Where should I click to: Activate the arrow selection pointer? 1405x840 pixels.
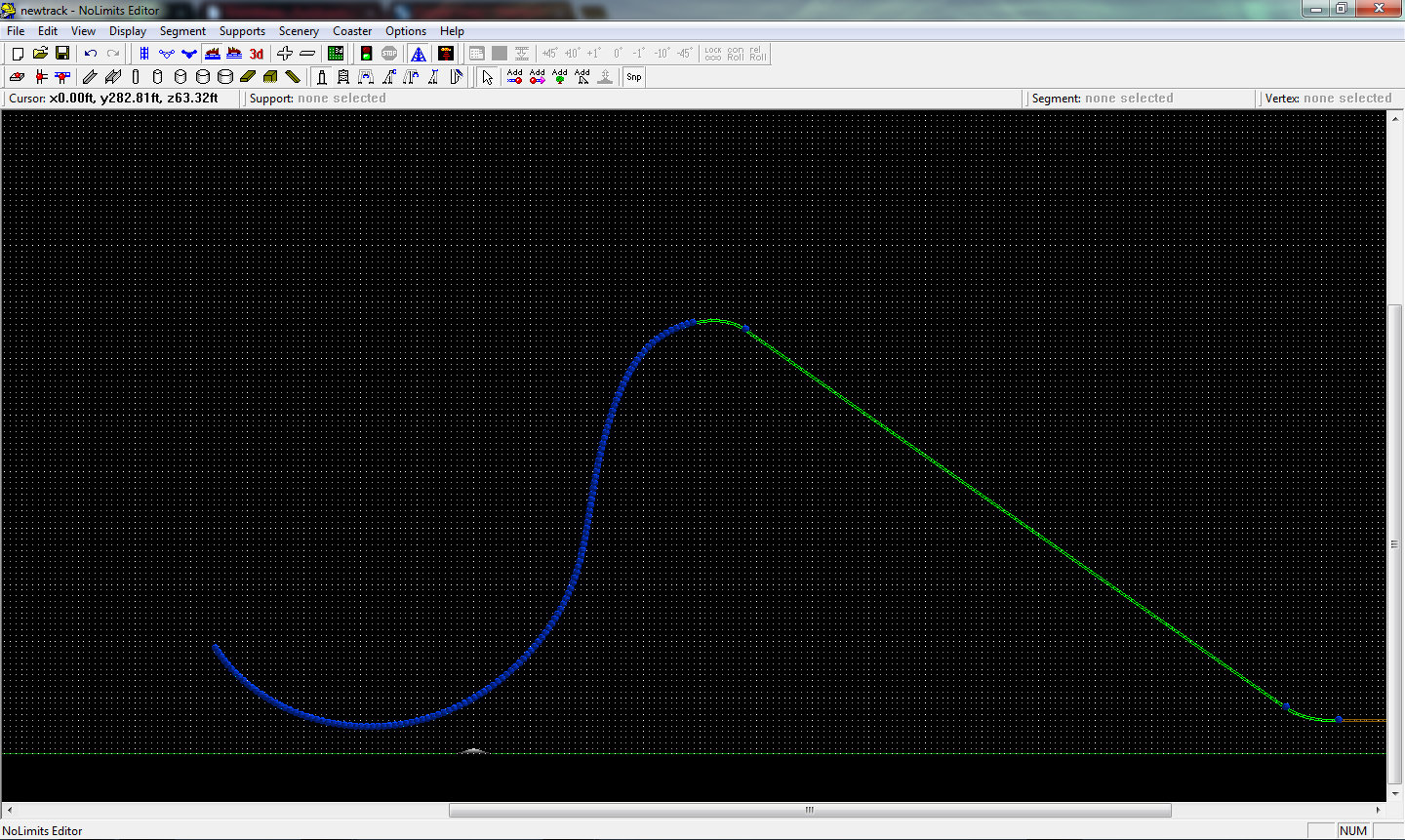488,77
